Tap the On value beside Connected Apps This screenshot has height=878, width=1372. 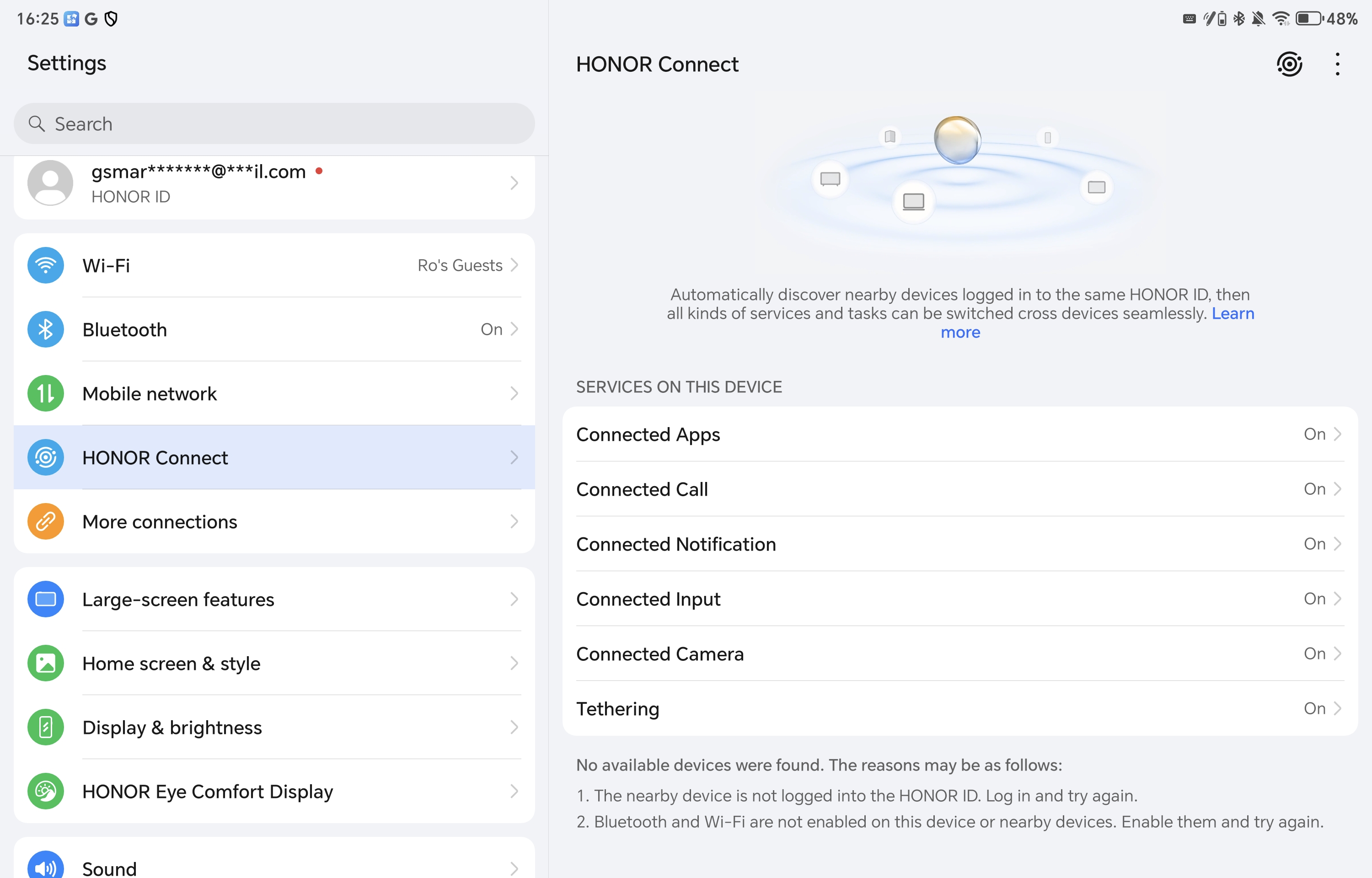(1314, 434)
